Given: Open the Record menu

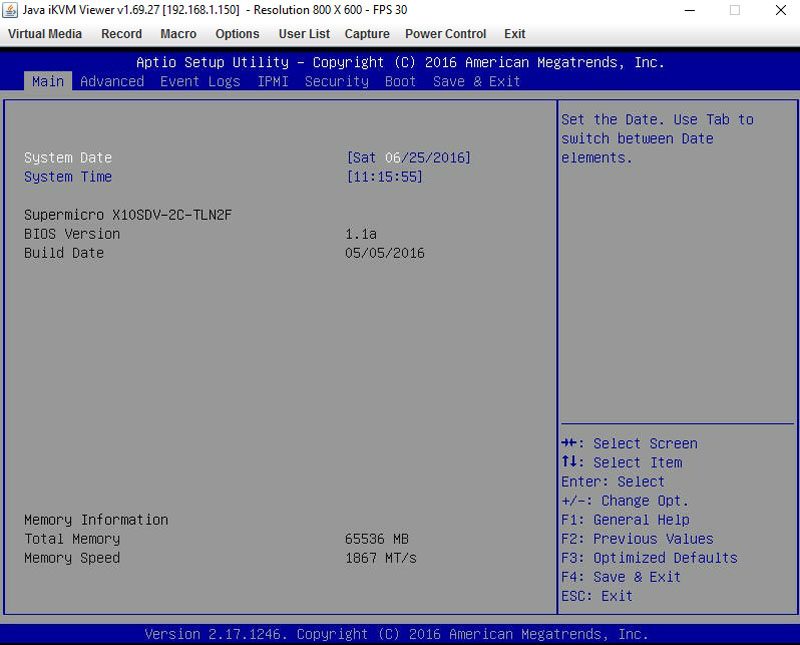Looking at the screenshot, I should pos(121,34).
